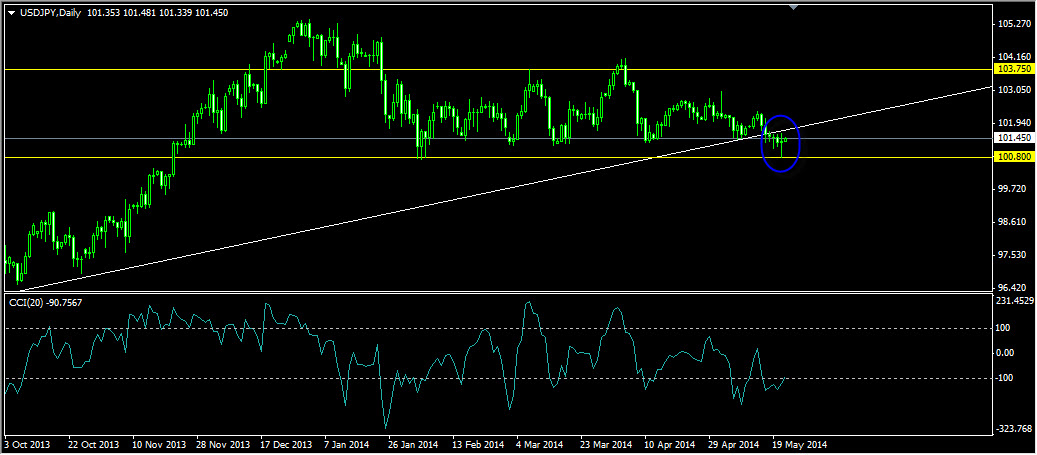1037x455 pixels.
Task: Click the 17 Dec 2013 date label
Action: pos(286,444)
